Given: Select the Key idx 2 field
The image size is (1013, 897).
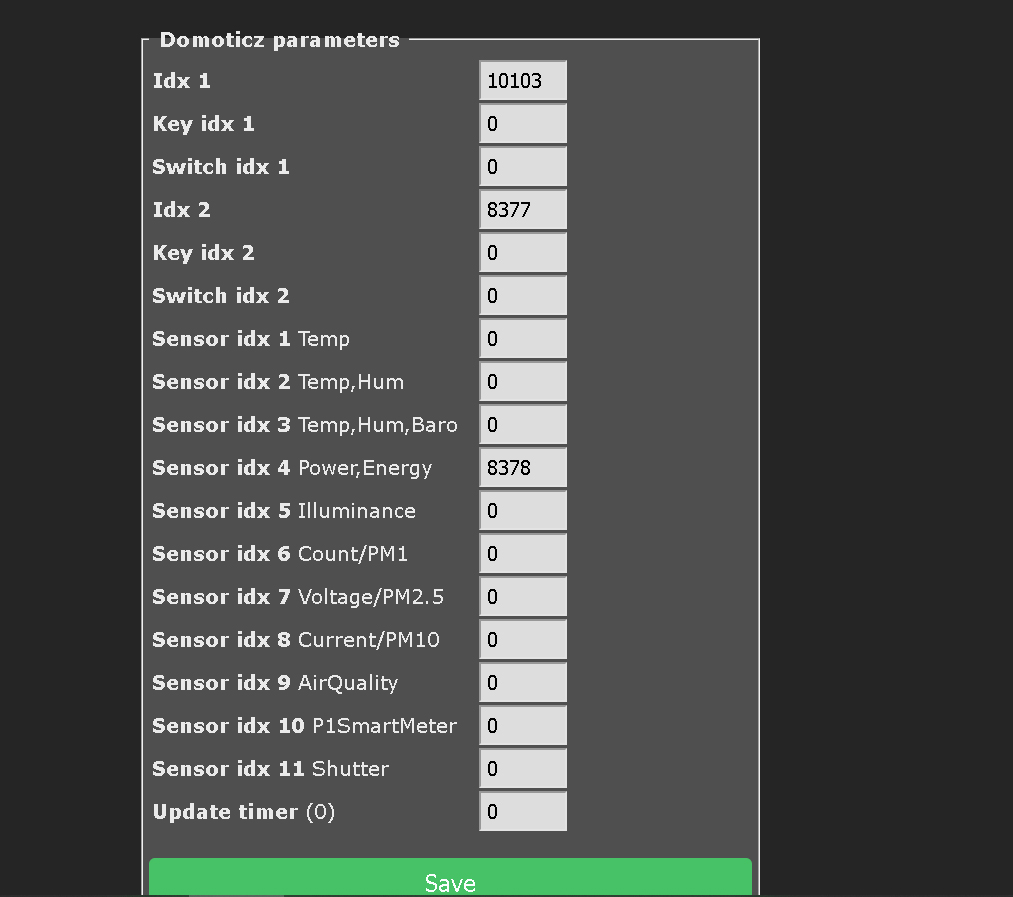Looking at the screenshot, I should tap(522, 252).
